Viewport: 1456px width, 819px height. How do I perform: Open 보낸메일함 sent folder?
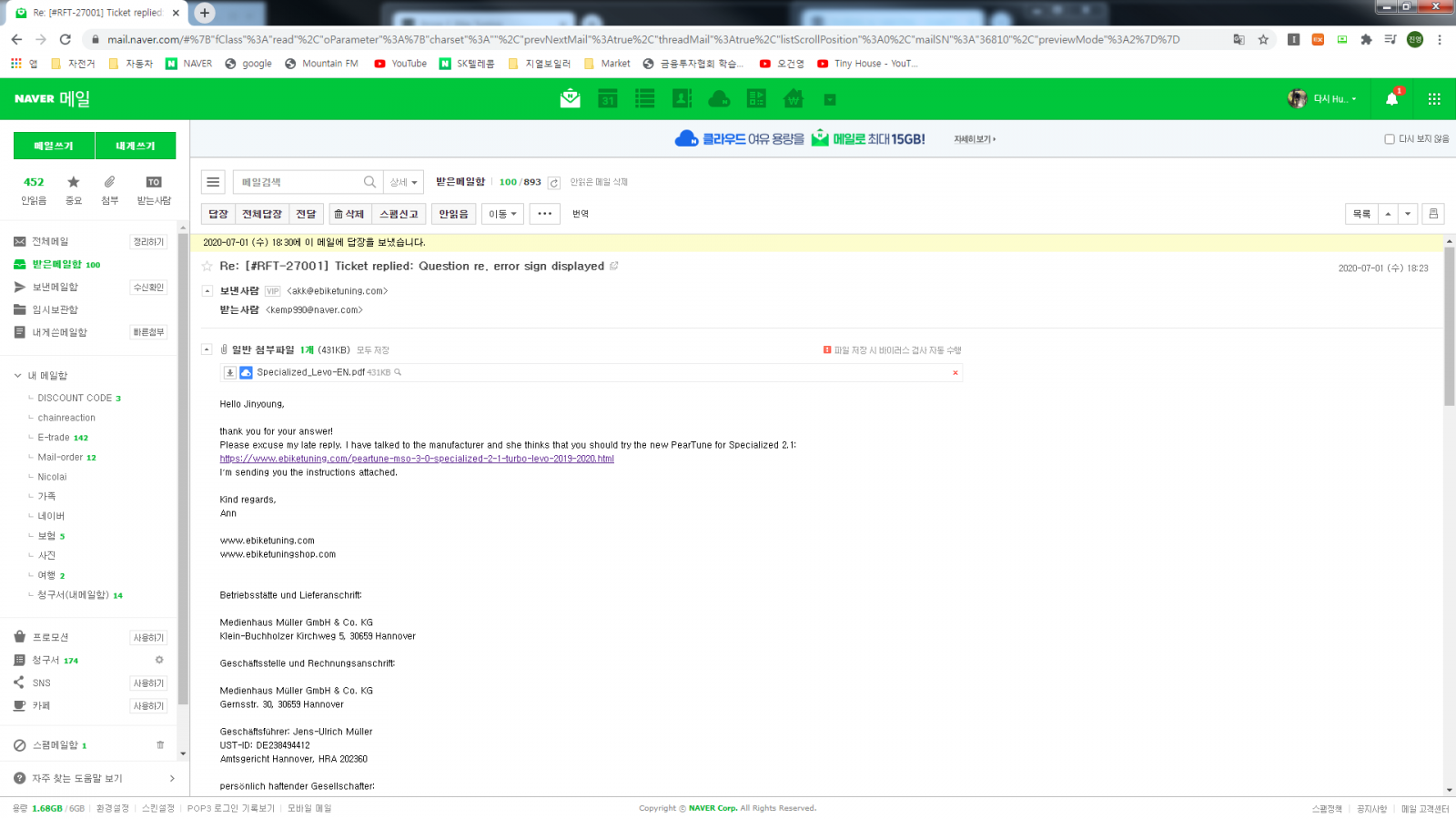click(55, 287)
